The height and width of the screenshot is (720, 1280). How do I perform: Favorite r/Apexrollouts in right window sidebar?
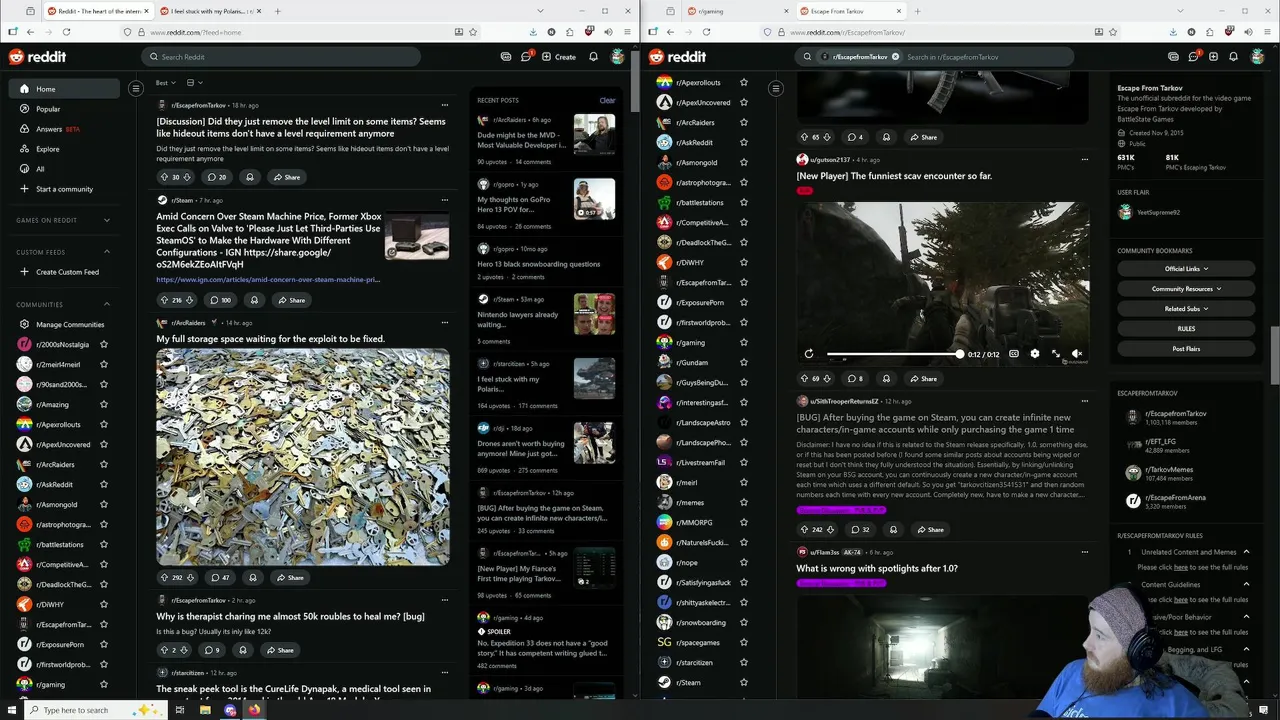(743, 83)
